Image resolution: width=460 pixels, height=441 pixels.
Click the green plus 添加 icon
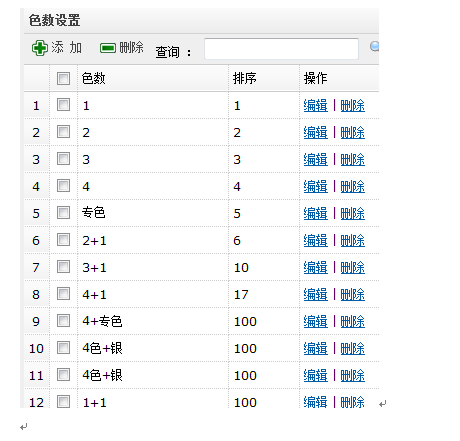click(x=40, y=48)
